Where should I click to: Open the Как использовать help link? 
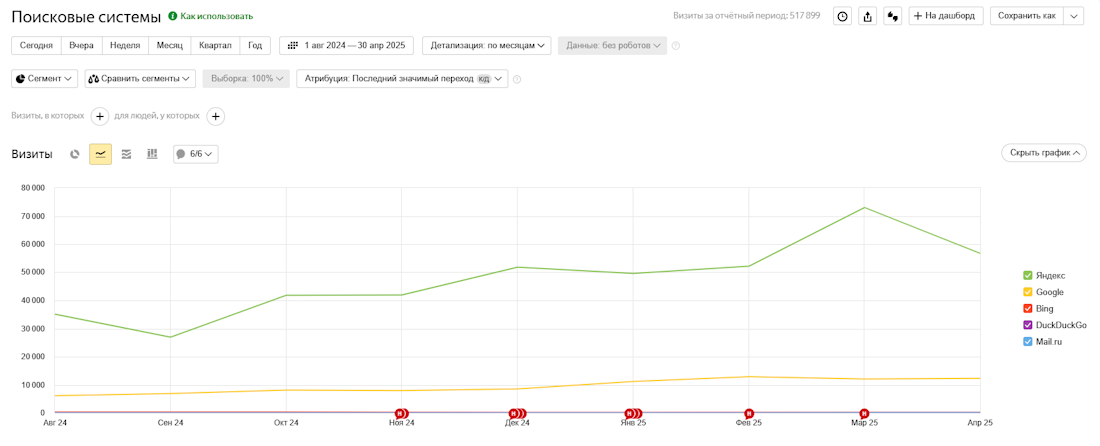point(216,16)
